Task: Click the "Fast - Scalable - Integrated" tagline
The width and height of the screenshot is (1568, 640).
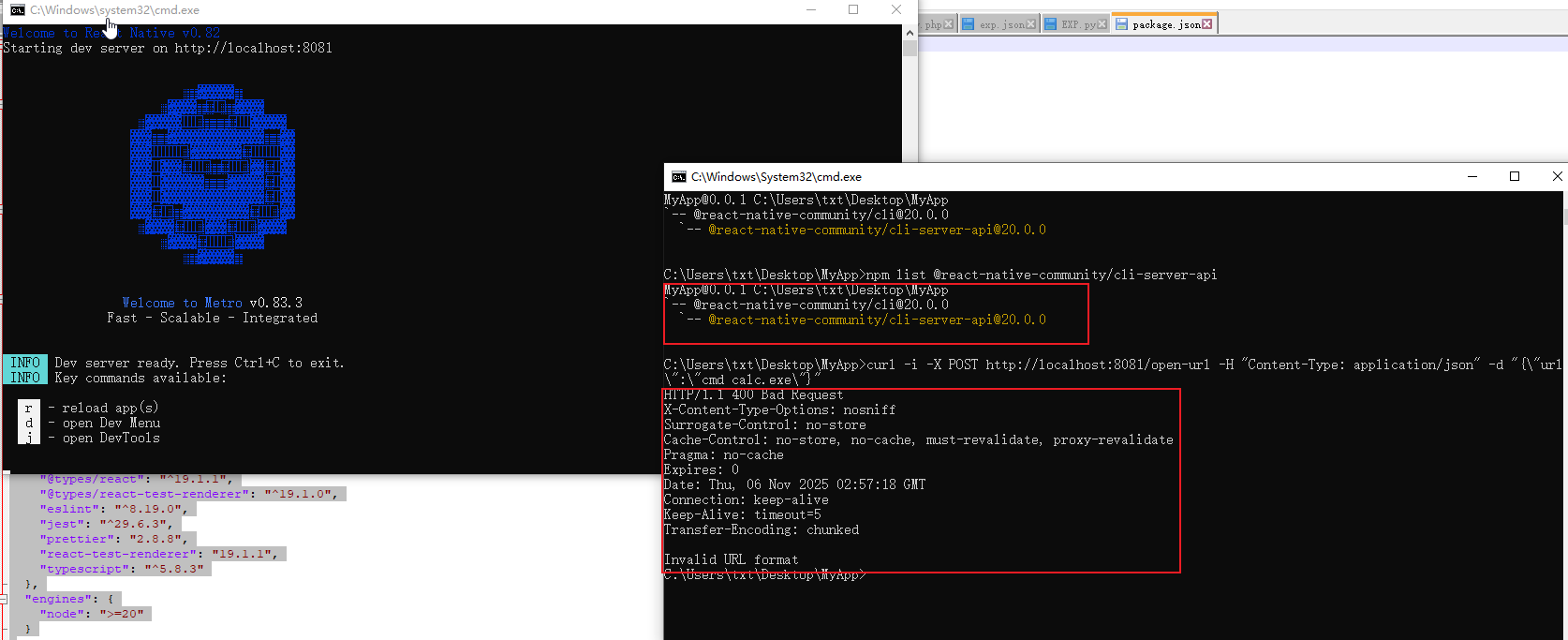Action: 213,318
